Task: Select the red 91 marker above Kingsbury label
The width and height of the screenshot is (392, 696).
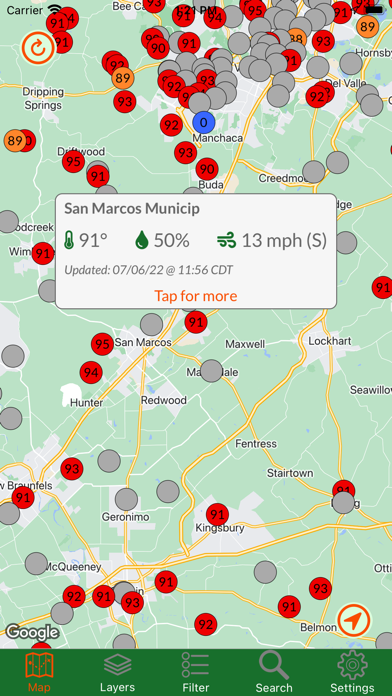Action: (218, 515)
